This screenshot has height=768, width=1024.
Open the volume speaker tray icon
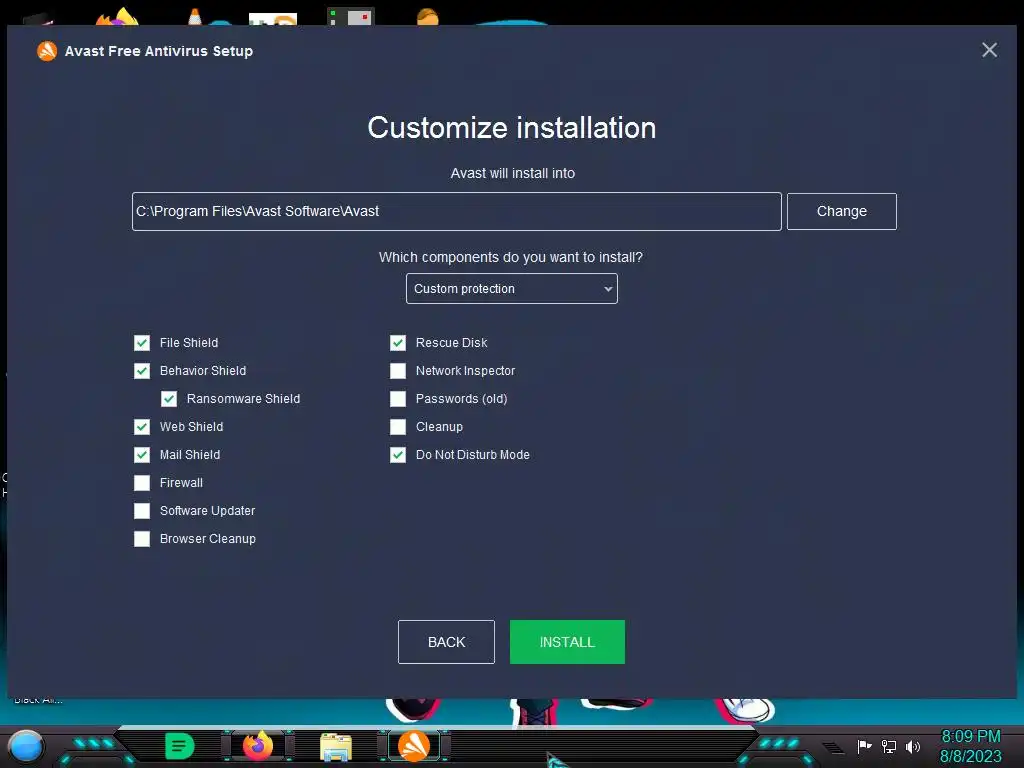click(913, 746)
